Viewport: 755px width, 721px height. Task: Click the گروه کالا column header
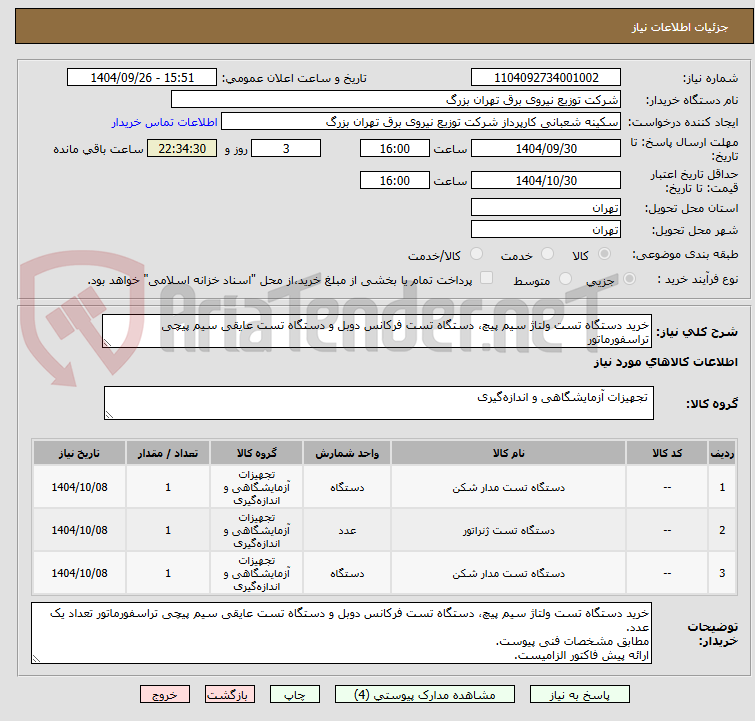click(256, 453)
